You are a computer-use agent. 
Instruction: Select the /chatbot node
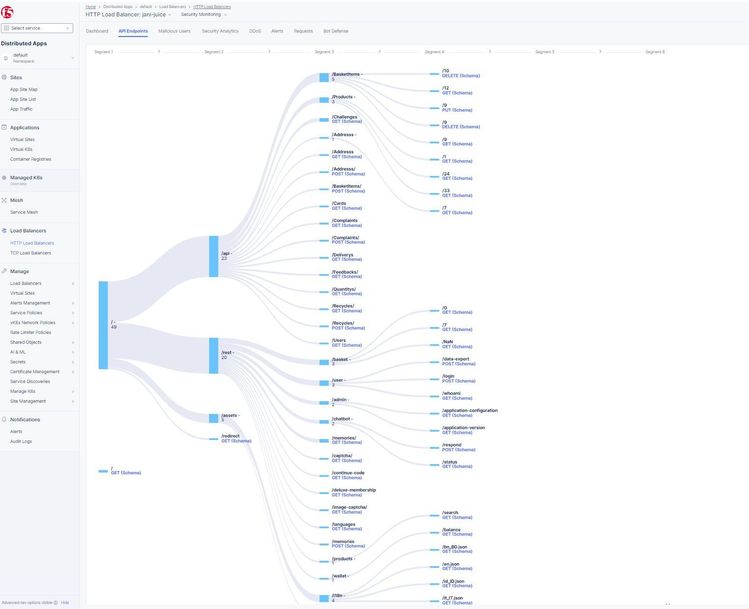click(x=324, y=421)
